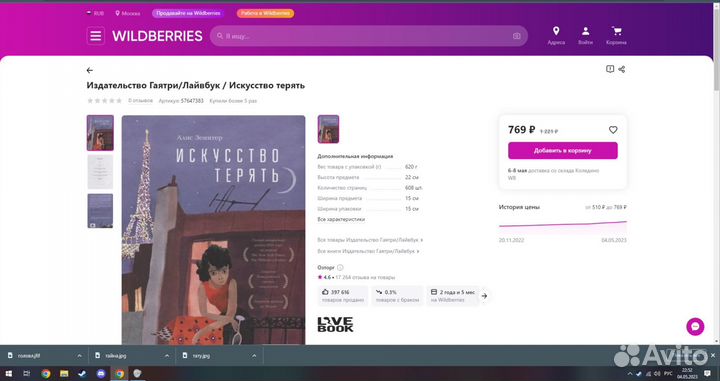Click the seller info circle icon
The width and height of the screenshot is (720, 381).
pos(340,268)
